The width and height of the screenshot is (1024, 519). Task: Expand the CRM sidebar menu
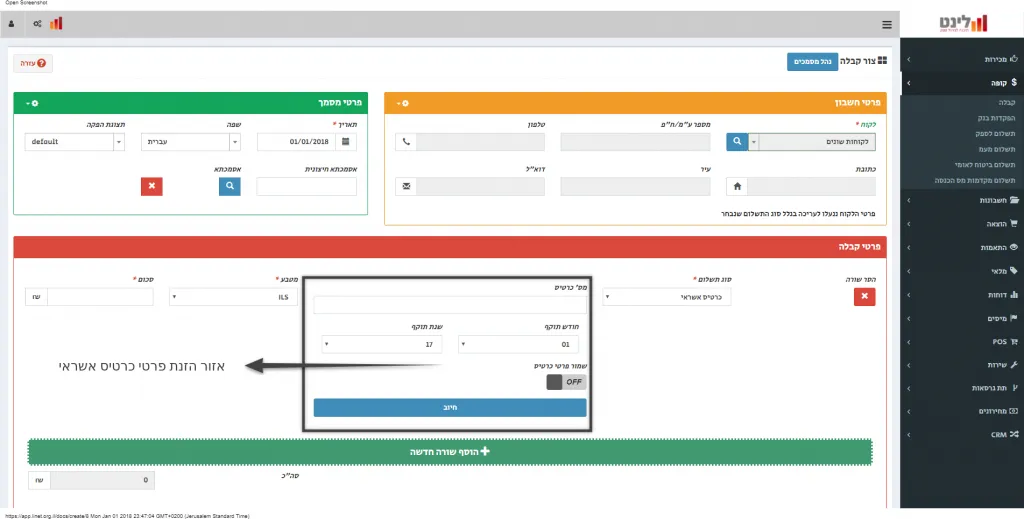point(962,434)
